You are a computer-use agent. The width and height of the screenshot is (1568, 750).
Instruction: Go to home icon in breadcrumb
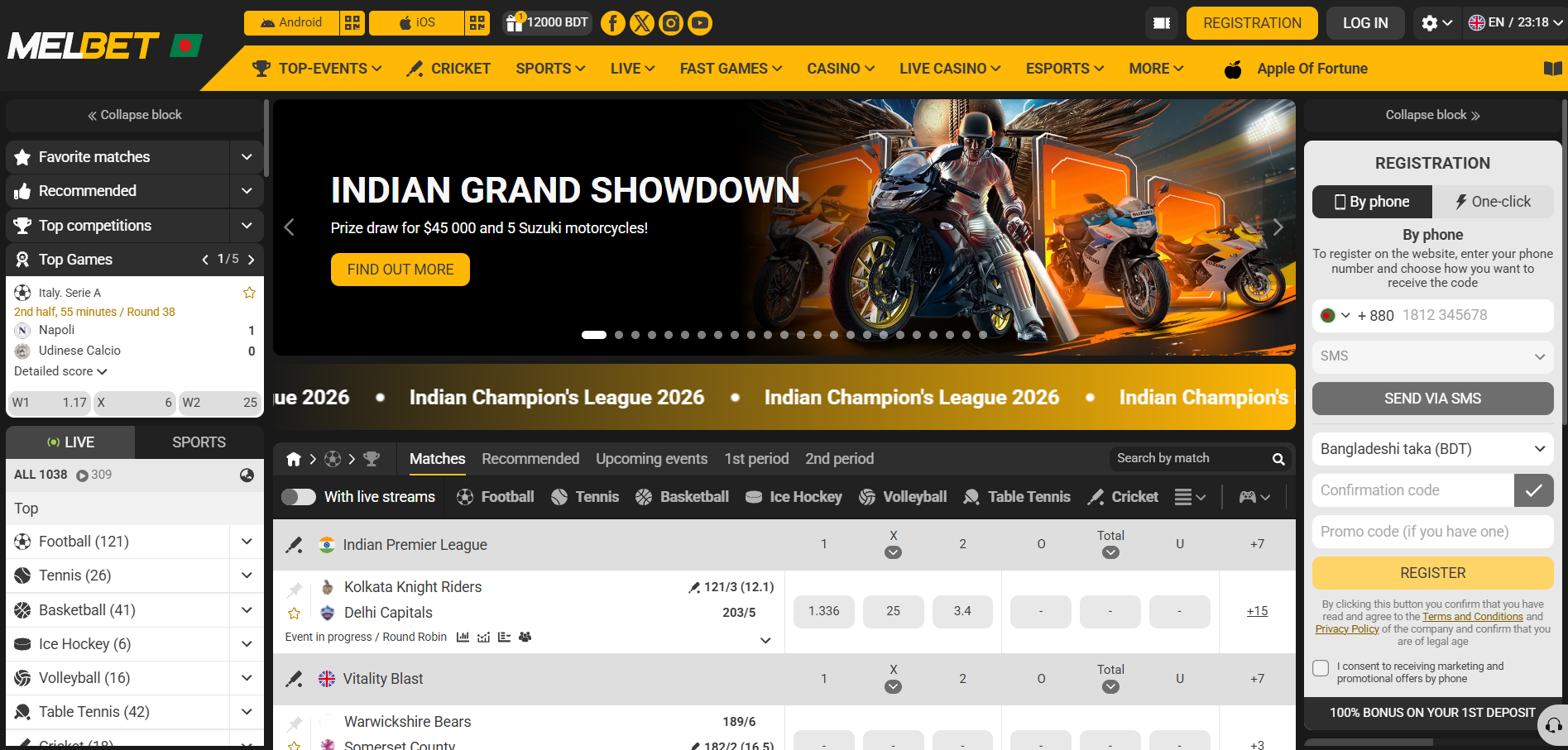coord(293,459)
